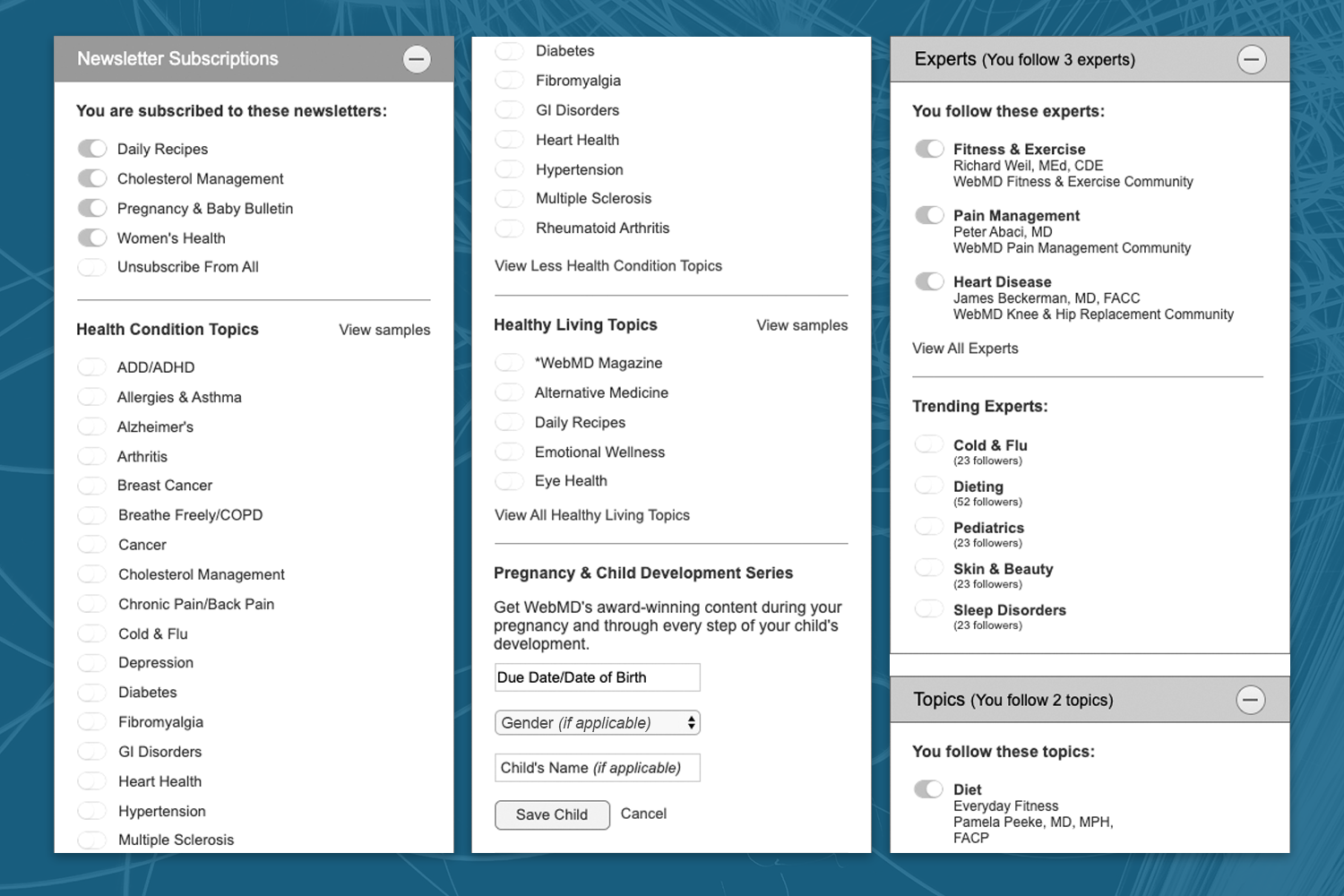Follow the Dieting trending expert
Viewport: 1344px width, 896px height.
(x=929, y=485)
